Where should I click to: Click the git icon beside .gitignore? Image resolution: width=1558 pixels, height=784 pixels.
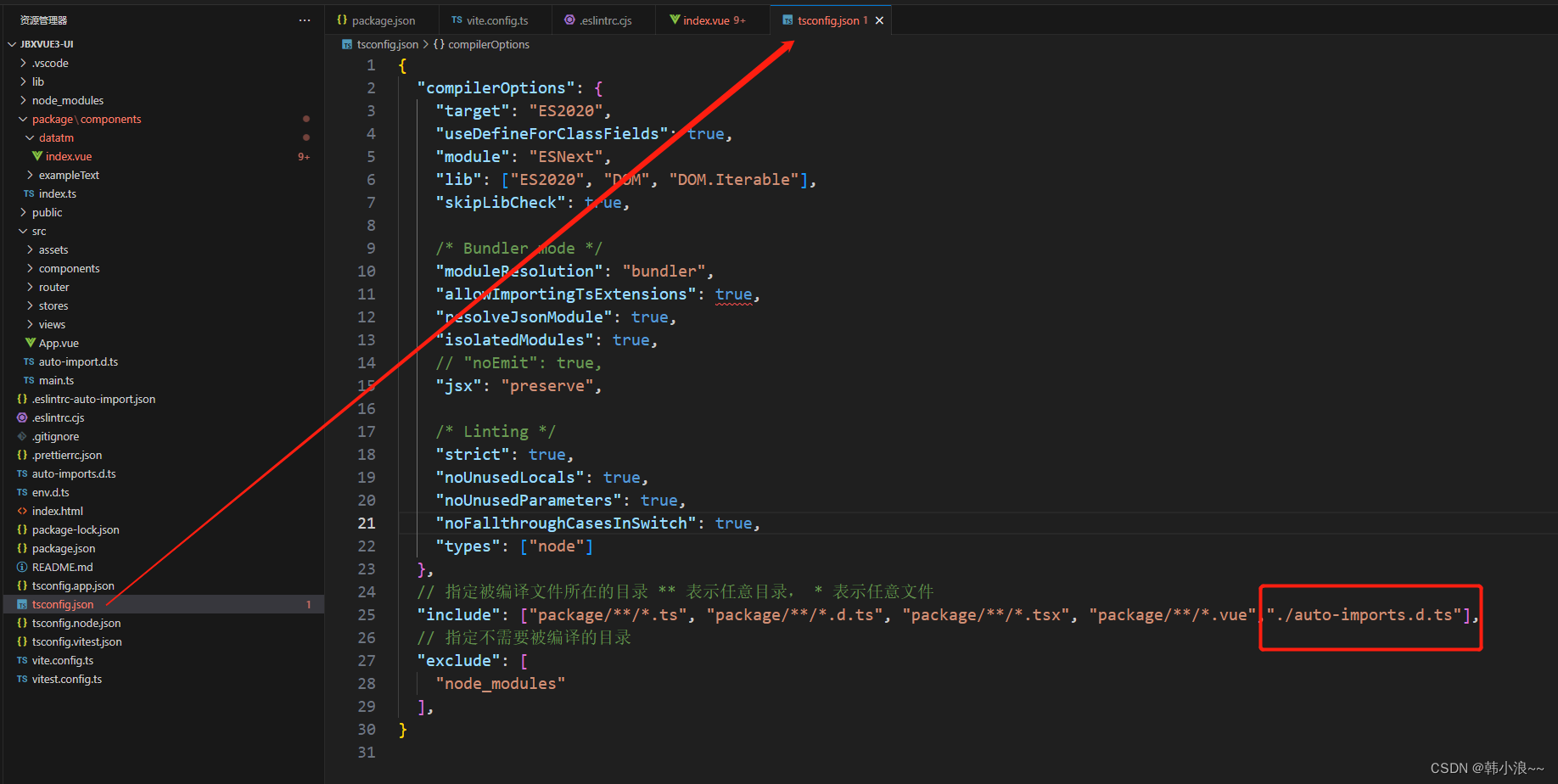(x=22, y=436)
